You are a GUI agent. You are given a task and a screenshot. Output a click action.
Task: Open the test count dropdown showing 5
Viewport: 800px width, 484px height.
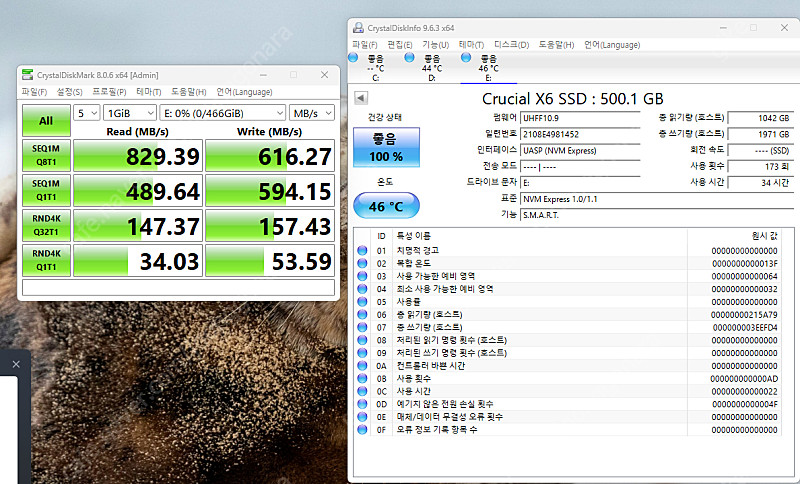tap(86, 113)
